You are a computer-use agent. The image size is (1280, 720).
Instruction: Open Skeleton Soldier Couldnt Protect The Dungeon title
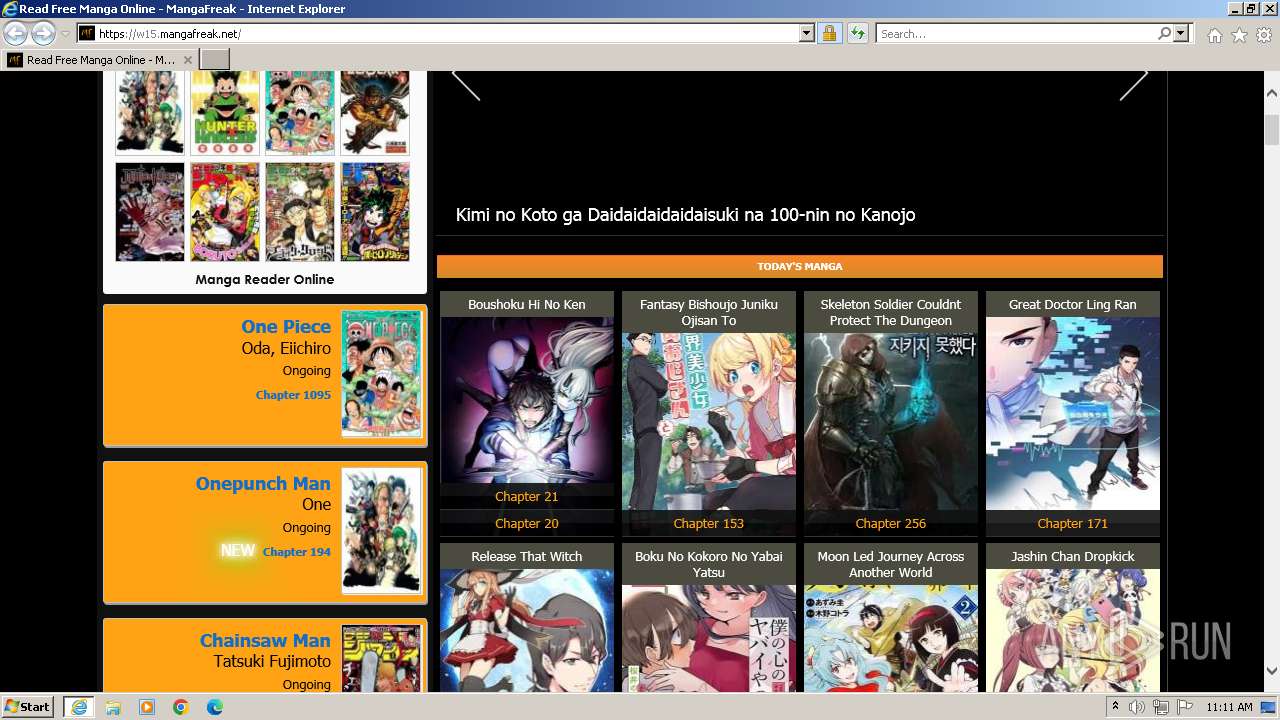[x=891, y=312]
